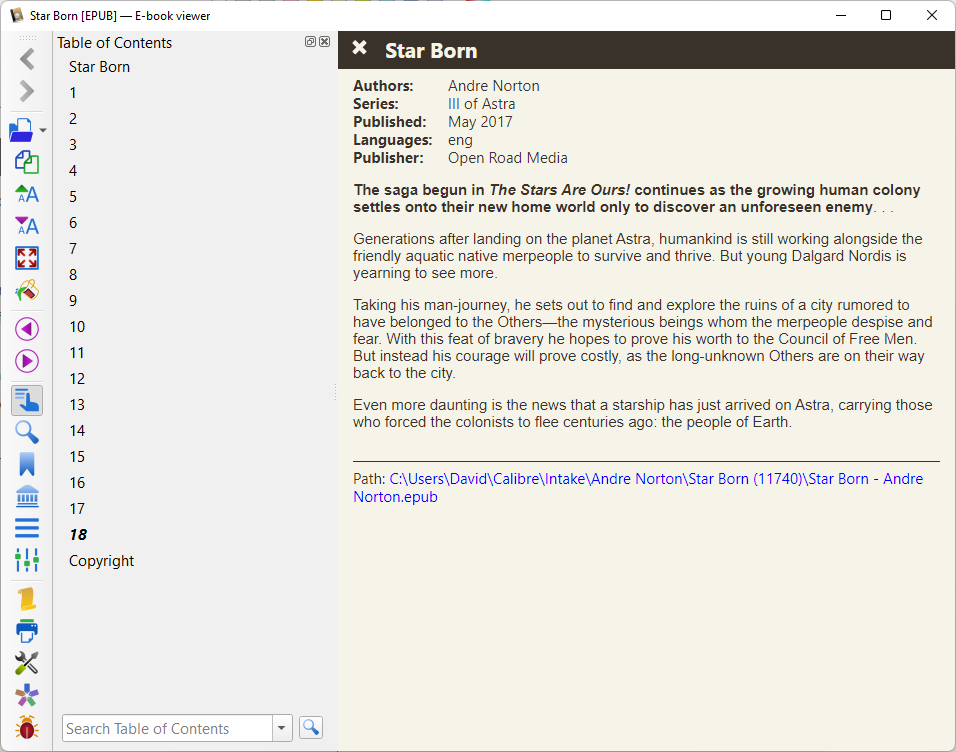Screen dimensions: 956x752
Task: Run the Table of Contents search button
Action: 311,728
